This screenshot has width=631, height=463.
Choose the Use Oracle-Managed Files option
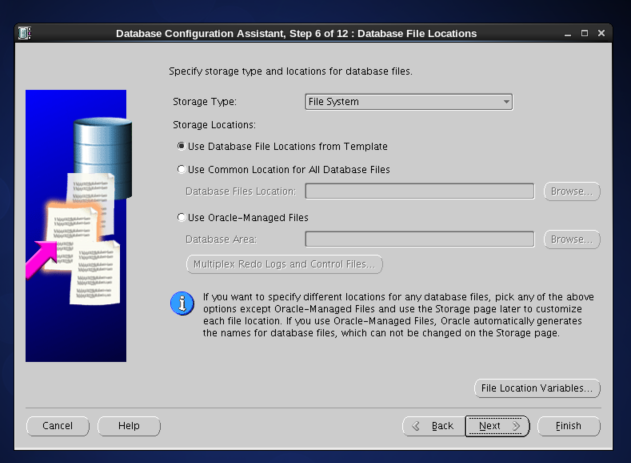coord(181,217)
